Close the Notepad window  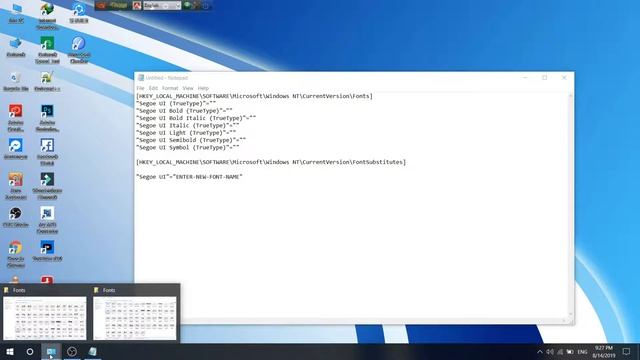[x=564, y=78]
